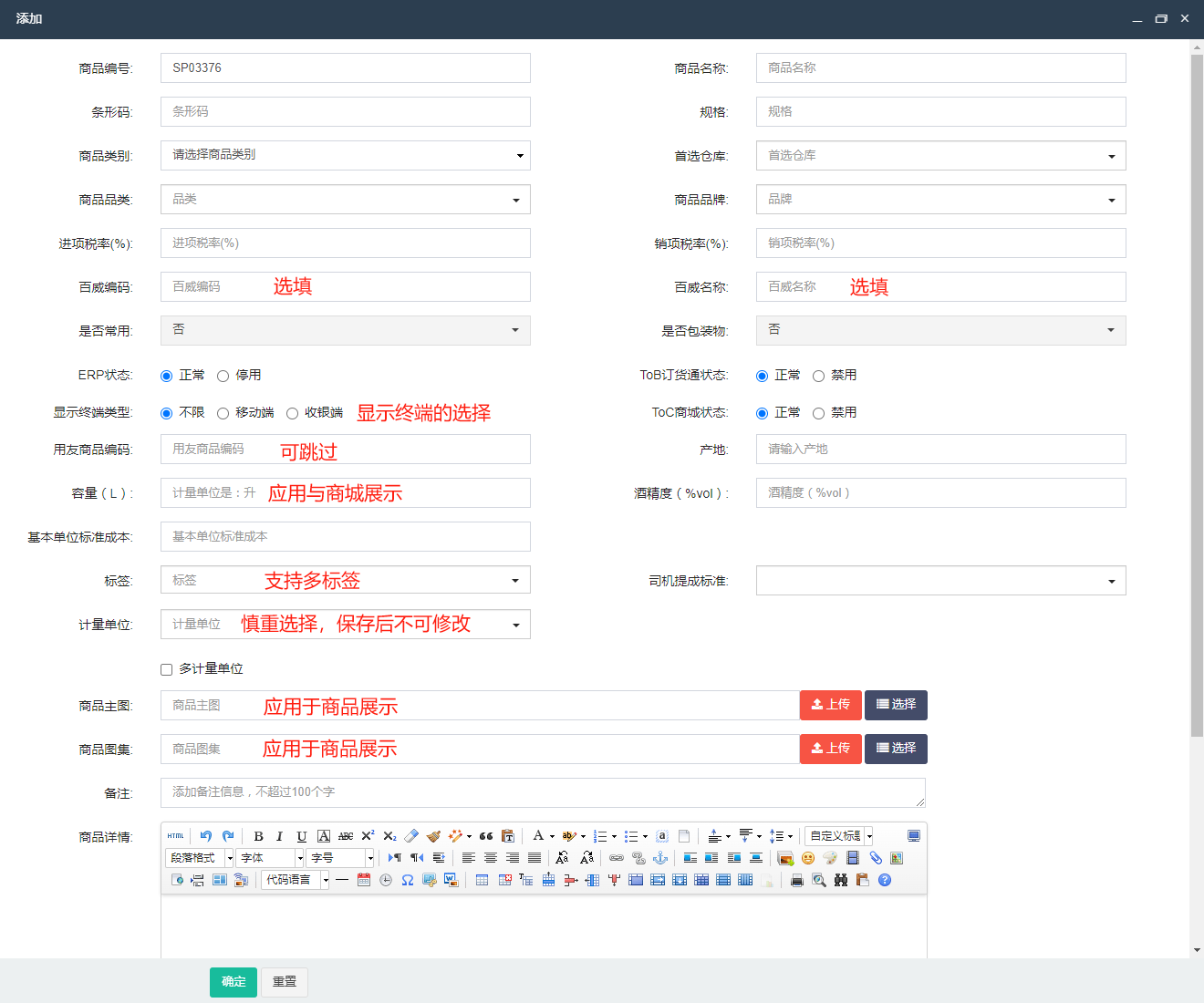
Task: Open the emoticon smiley picker
Action: [807, 858]
